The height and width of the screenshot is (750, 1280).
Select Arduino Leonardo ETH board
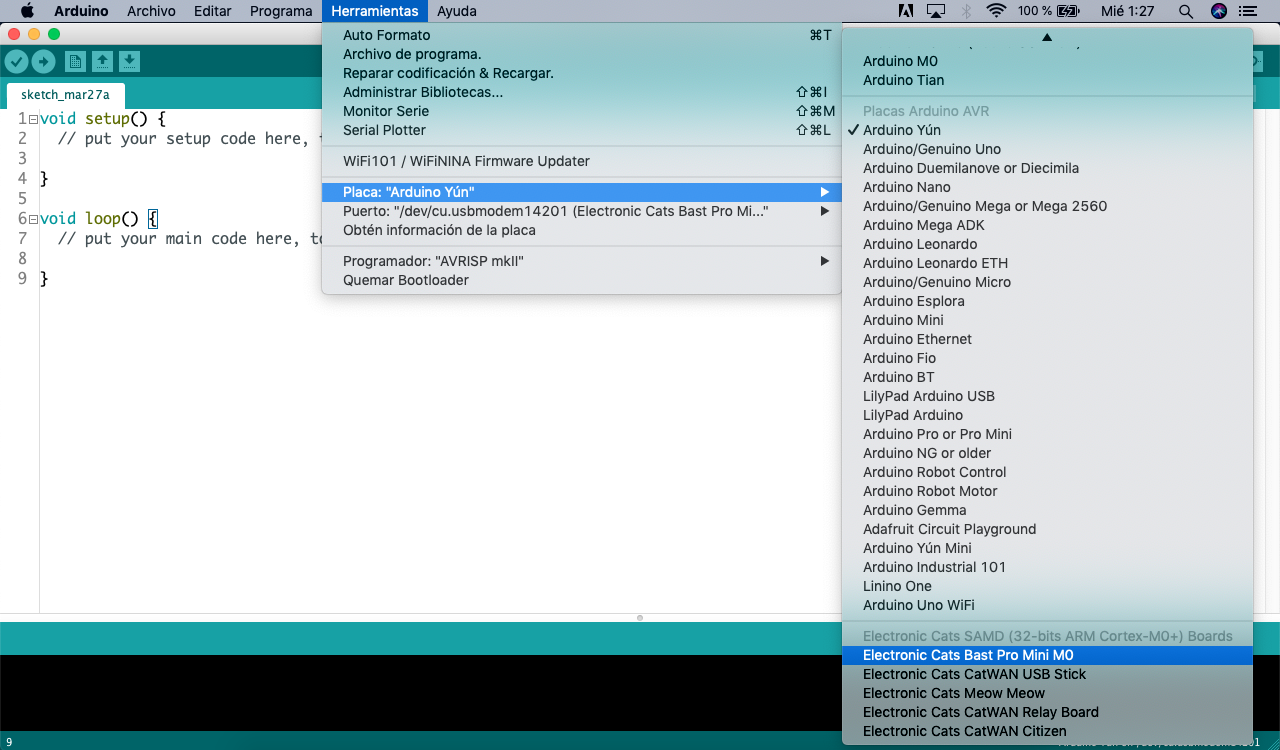pos(1047,263)
